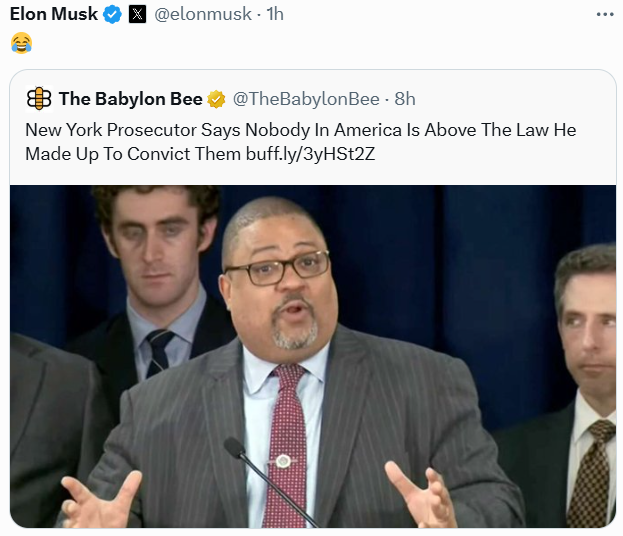623x536 pixels.
Task: Click the black X affiliation badge
Action: [x=137, y=15]
